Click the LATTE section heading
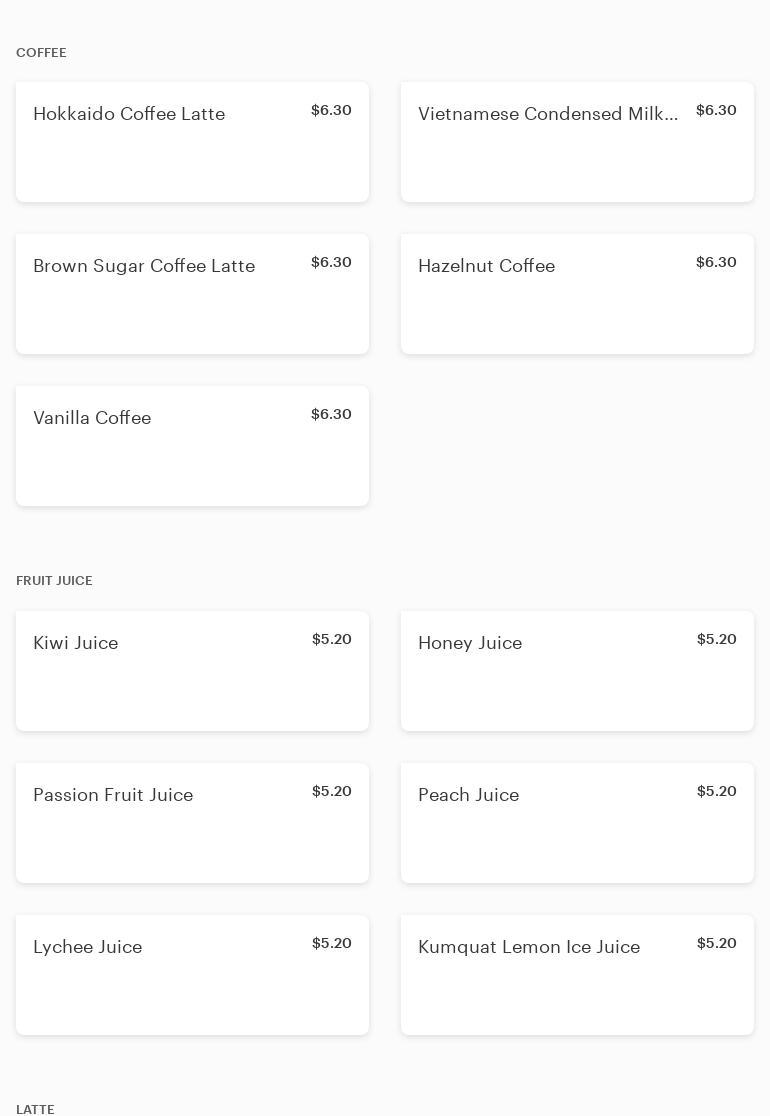 pyautogui.click(x=35, y=1109)
